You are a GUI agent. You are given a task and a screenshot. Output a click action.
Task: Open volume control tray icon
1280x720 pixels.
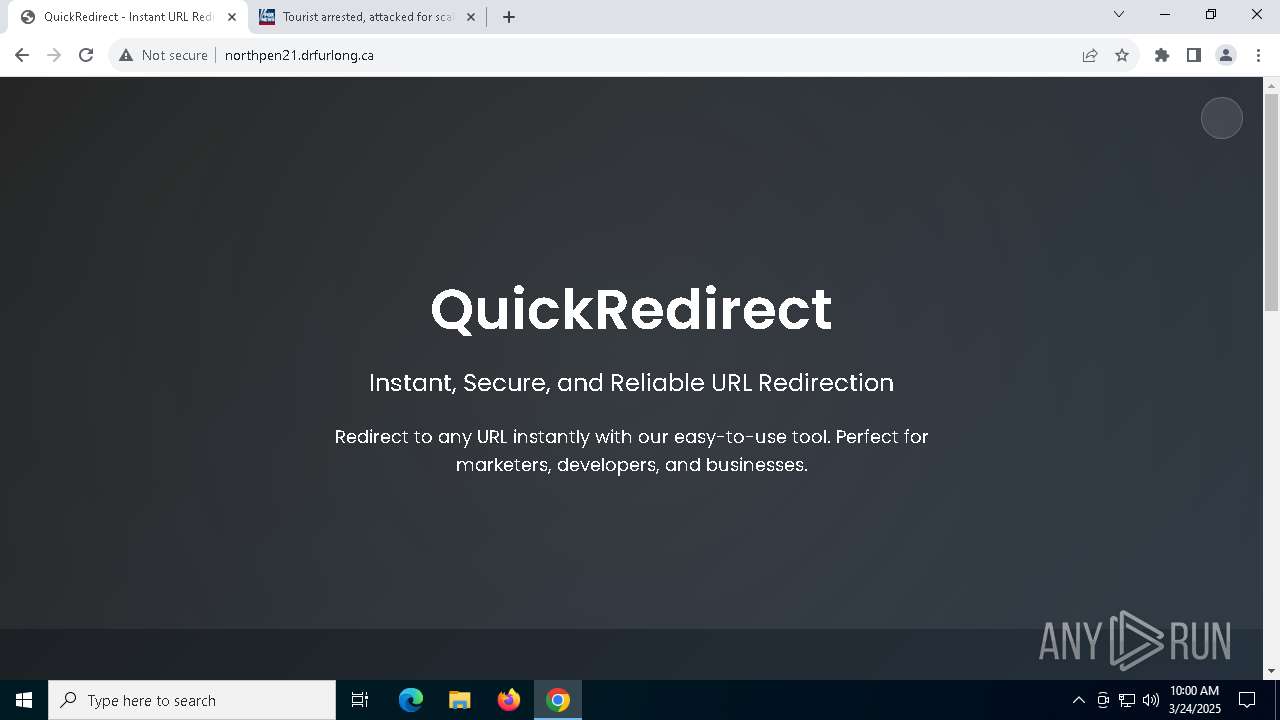point(1151,700)
